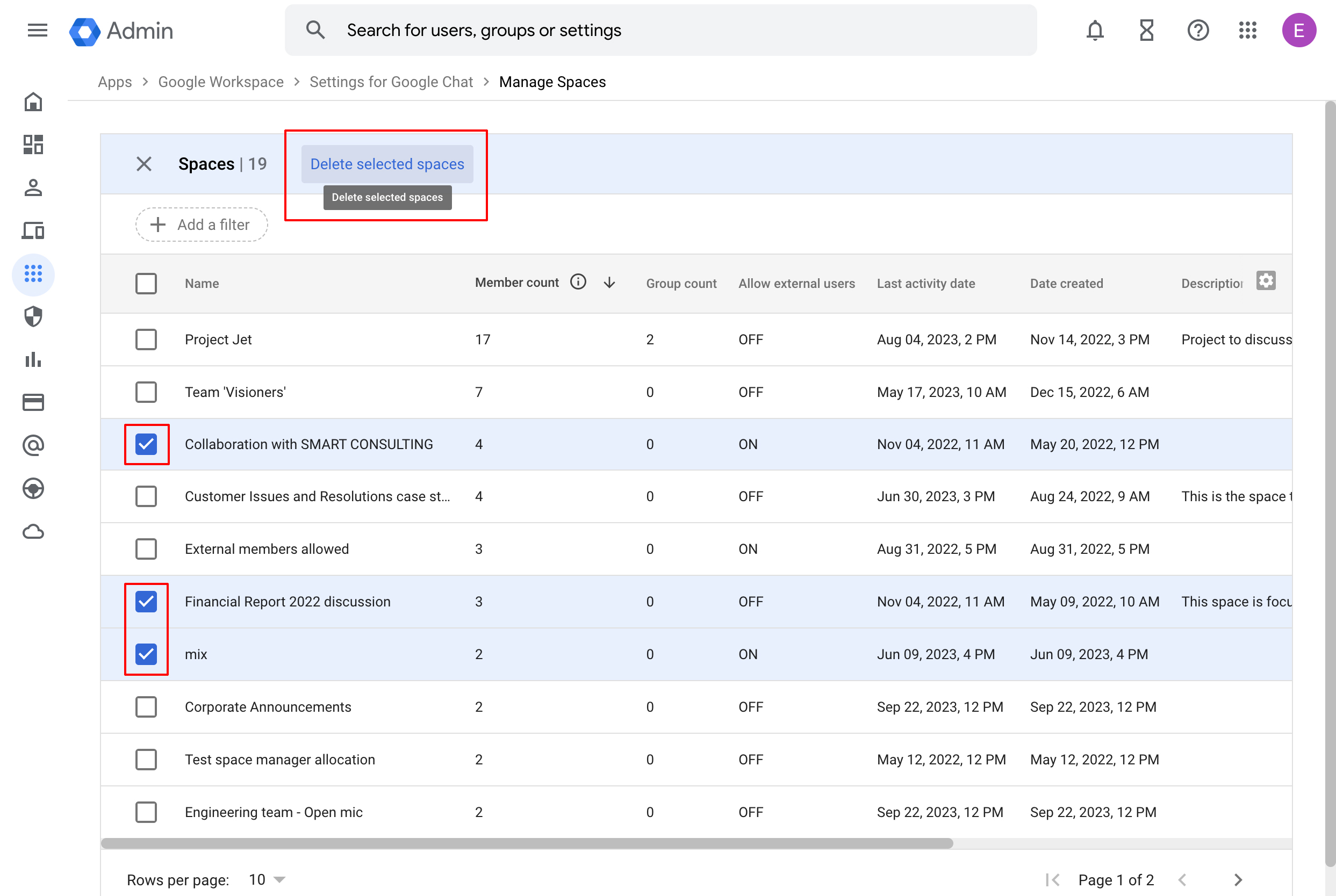This screenshot has width=1336, height=896.
Task: Click Delete selected spaces button
Action: pyautogui.click(x=387, y=164)
